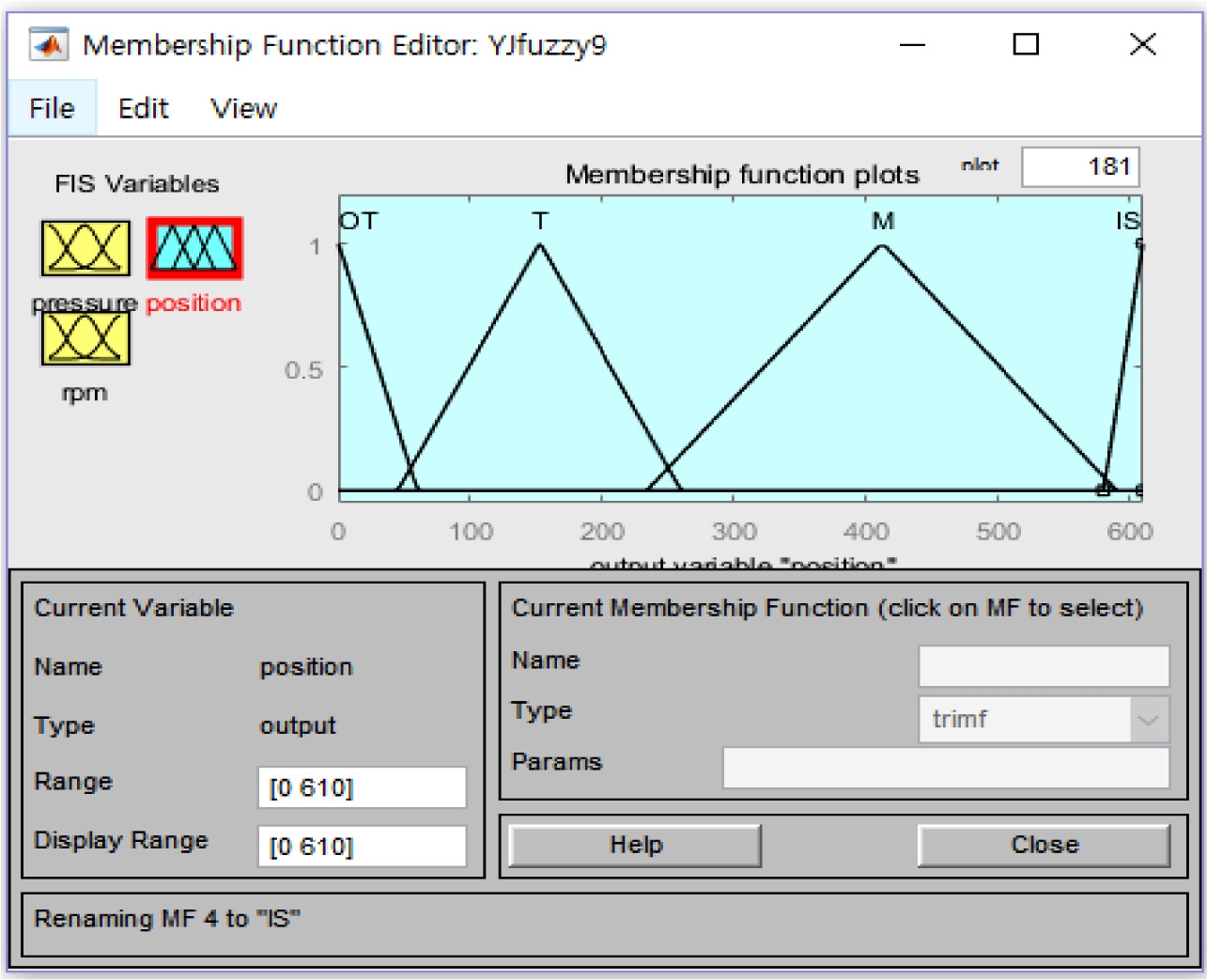Select the IS membership function label
This screenshot has width=1207, height=980.
coord(1127,222)
